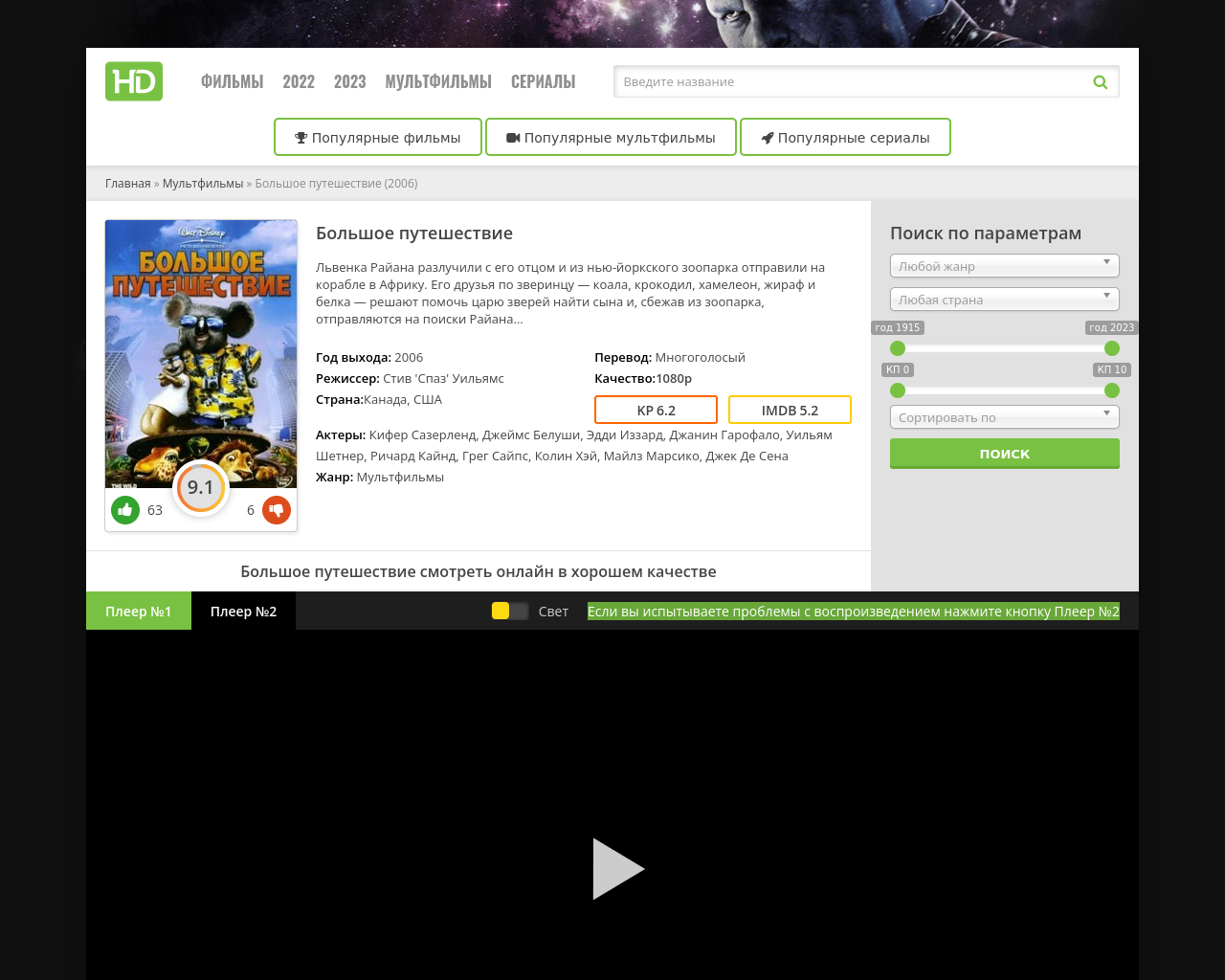Image resolution: width=1225 pixels, height=980 pixels.
Task: Play the video with center play button
Action: coord(618,869)
